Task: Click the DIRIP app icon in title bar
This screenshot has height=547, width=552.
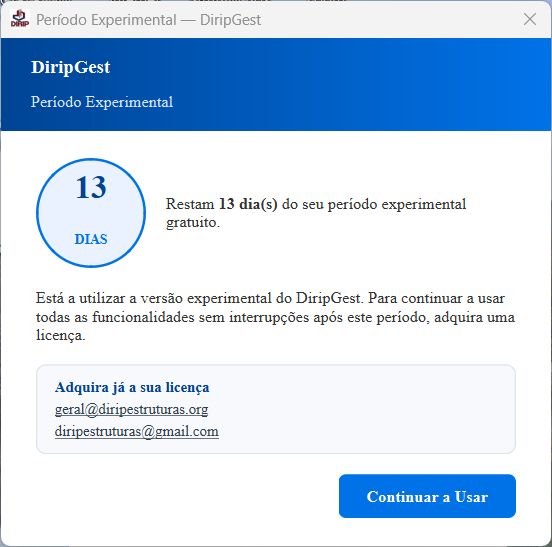Action: pyautogui.click(x=20, y=19)
